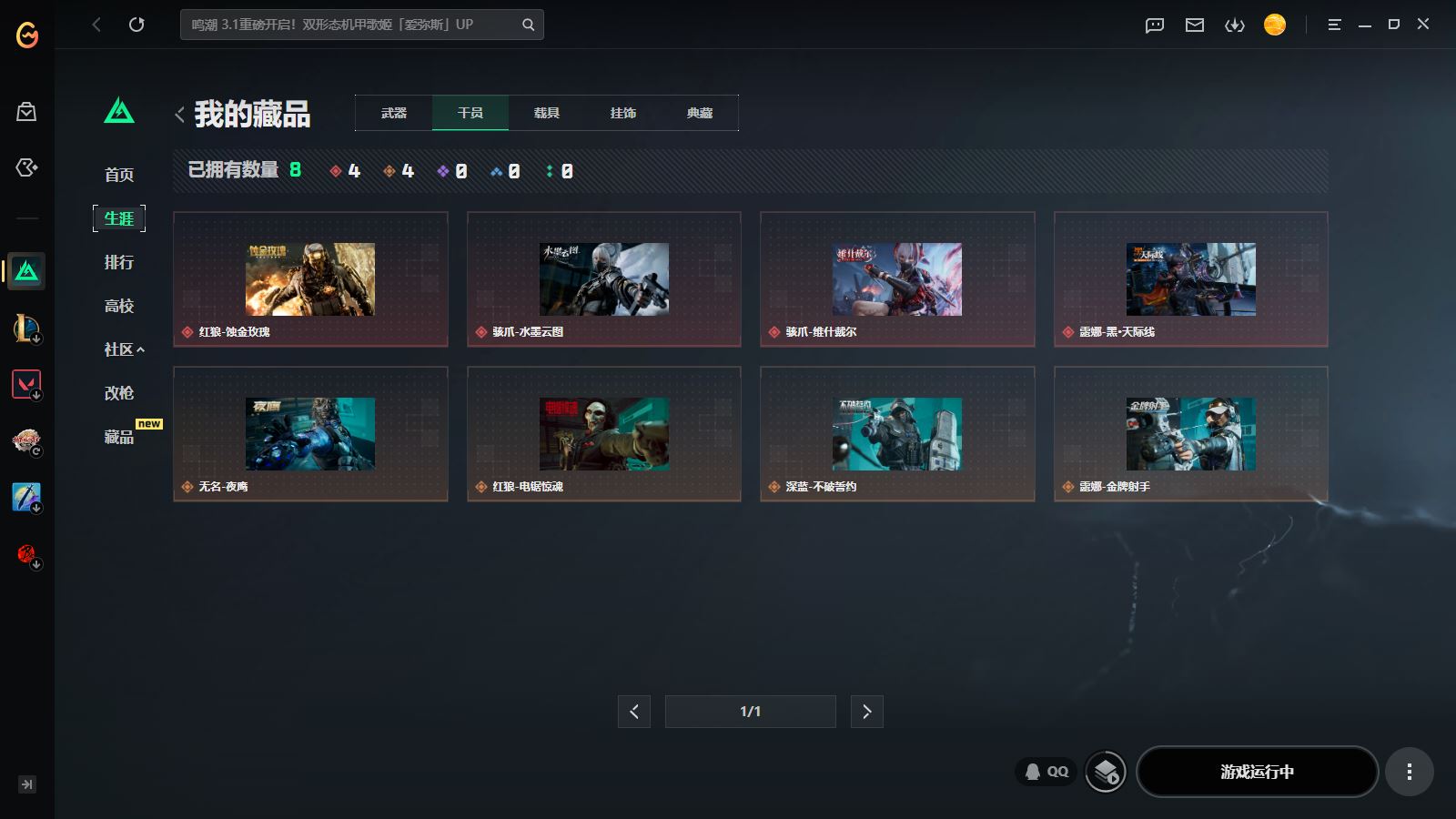
Task: Expand the 社区 menu section
Action: pyautogui.click(x=124, y=349)
